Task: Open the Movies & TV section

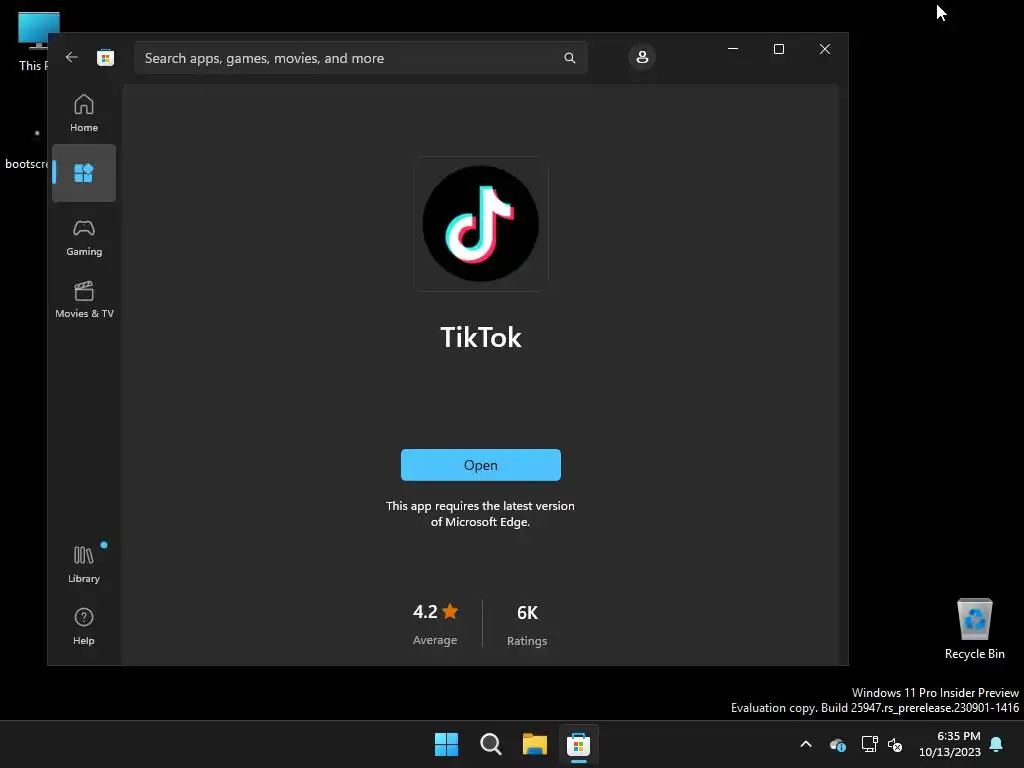Action: point(84,299)
